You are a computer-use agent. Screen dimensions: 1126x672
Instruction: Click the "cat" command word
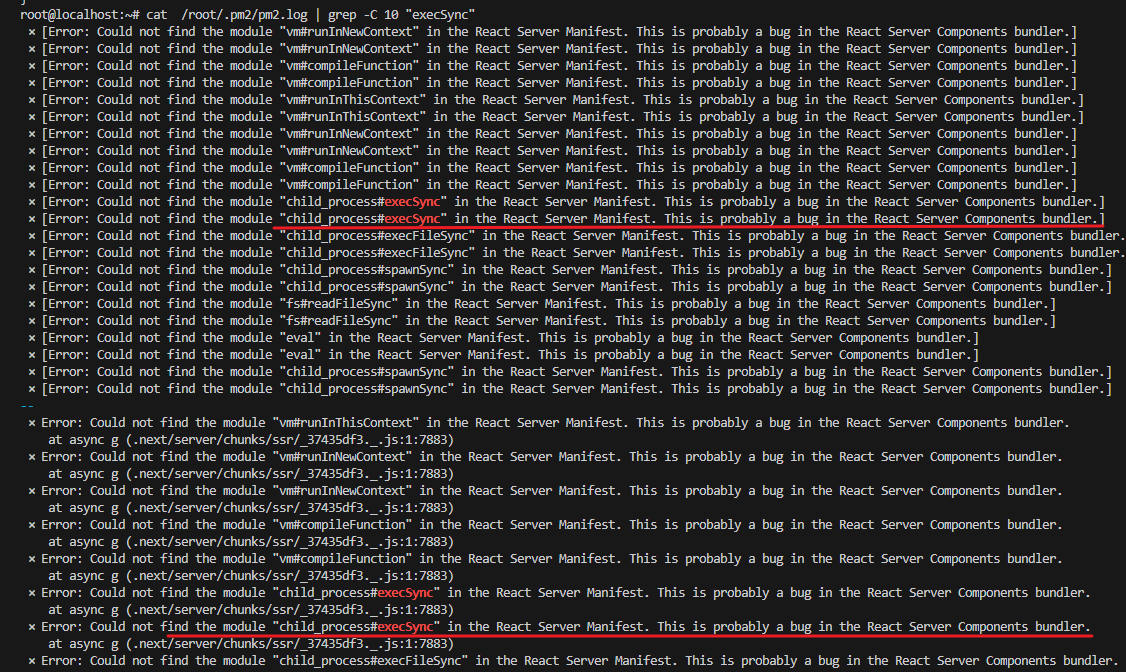157,14
